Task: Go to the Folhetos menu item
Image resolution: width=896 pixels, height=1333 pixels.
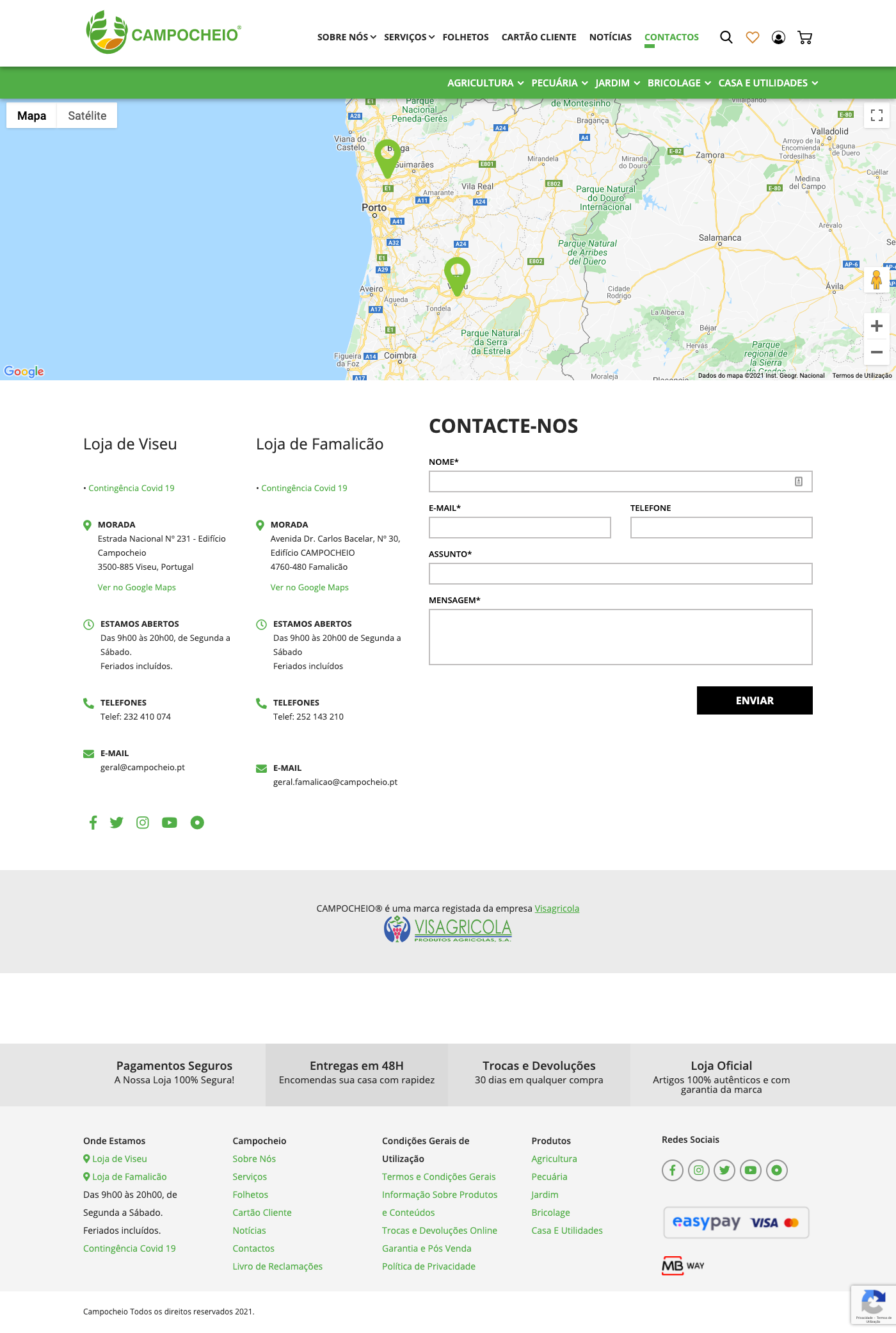Action: [465, 37]
